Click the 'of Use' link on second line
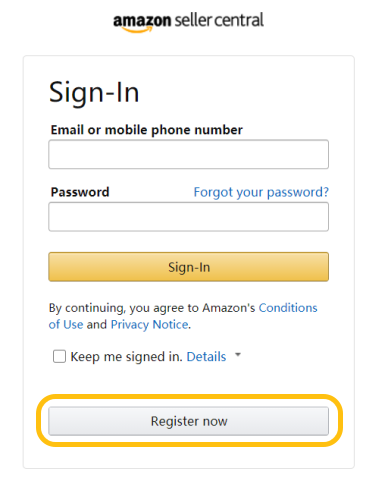Viewport: 392px width, 481px height. [66, 325]
